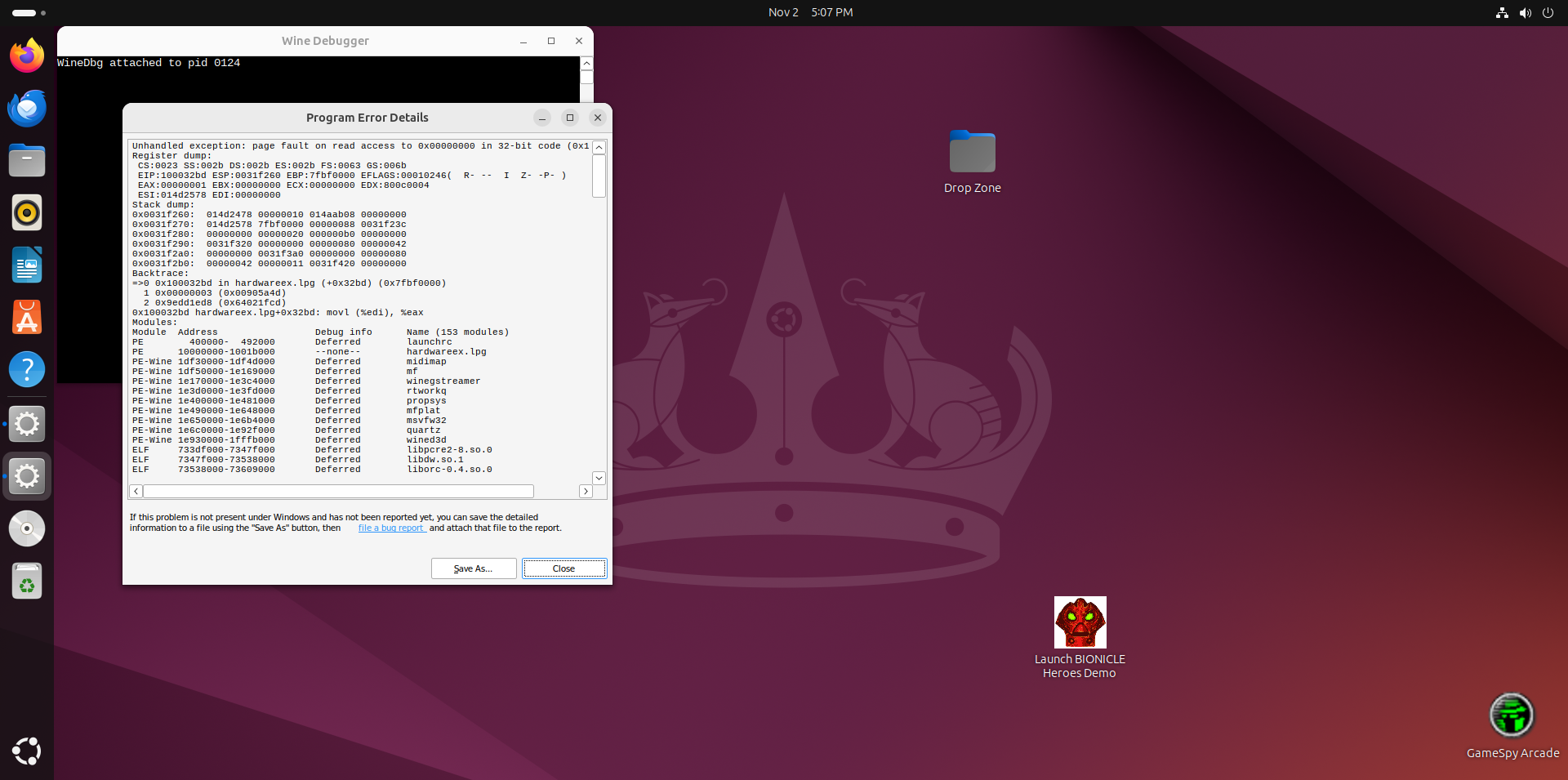Click the libpcre2-8.so.0 module name
The width and height of the screenshot is (1568, 780).
[x=449, y=450]
